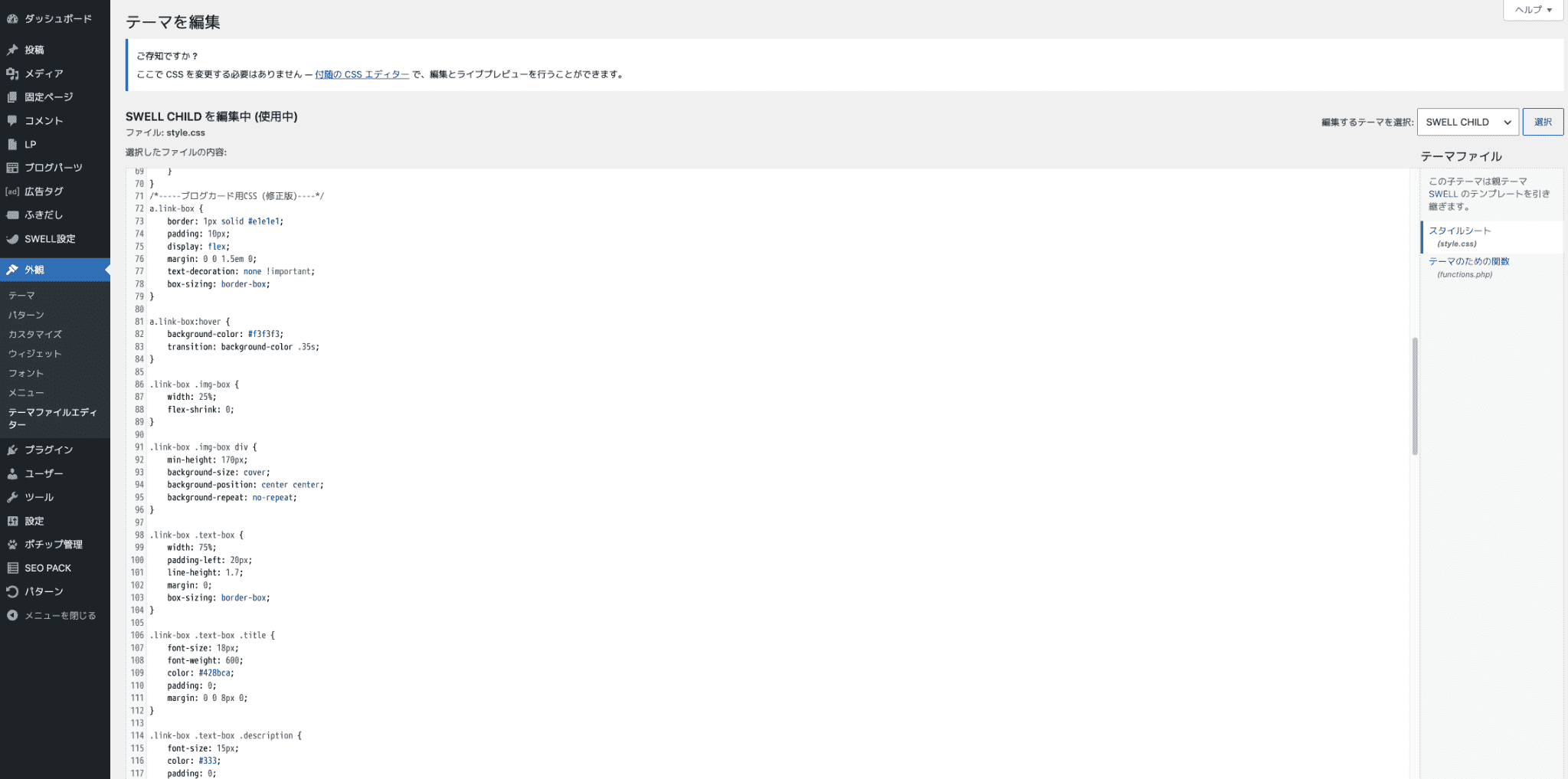1568x779 pixels.
Task: Click the ポチップ管理 paw icon
Action: [12, 545]
